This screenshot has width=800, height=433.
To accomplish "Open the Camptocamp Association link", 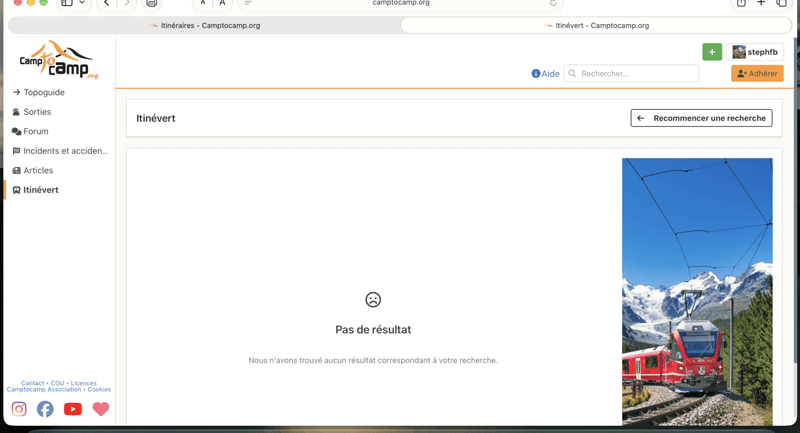I will 44,389.
